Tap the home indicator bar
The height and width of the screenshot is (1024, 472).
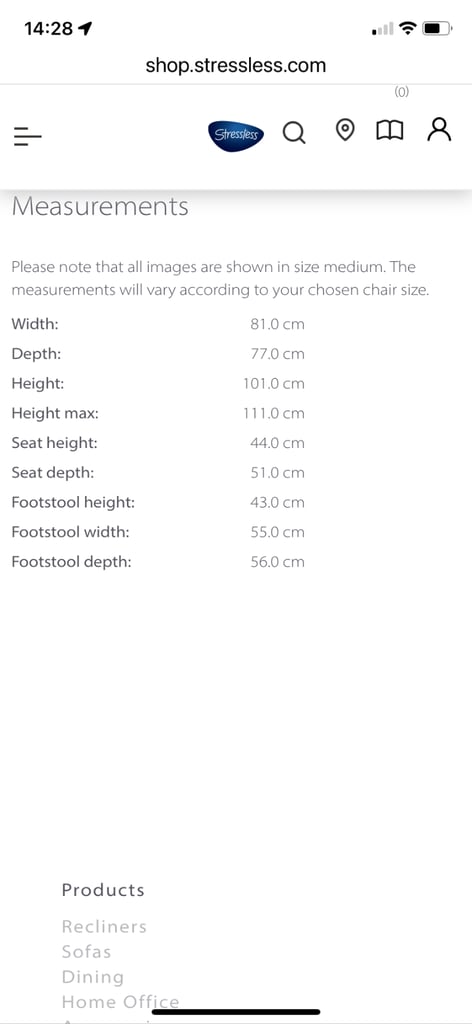(x=236, y=1012)
